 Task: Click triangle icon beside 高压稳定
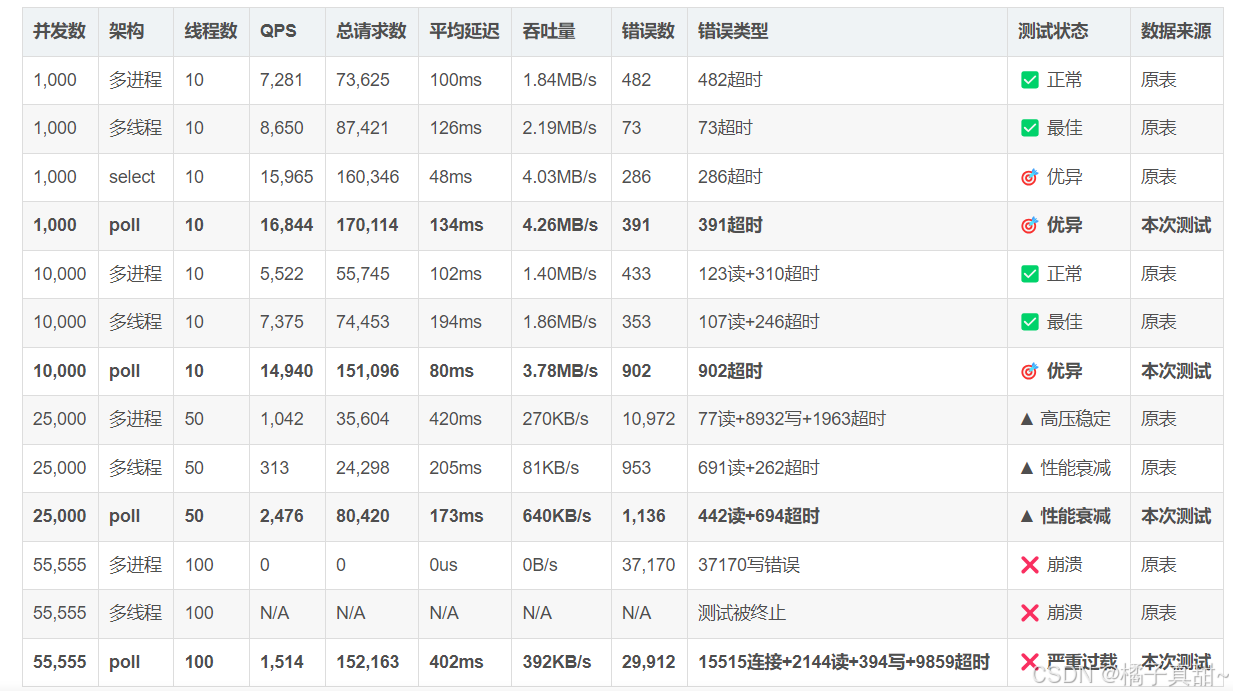[x=1026, y=419]
